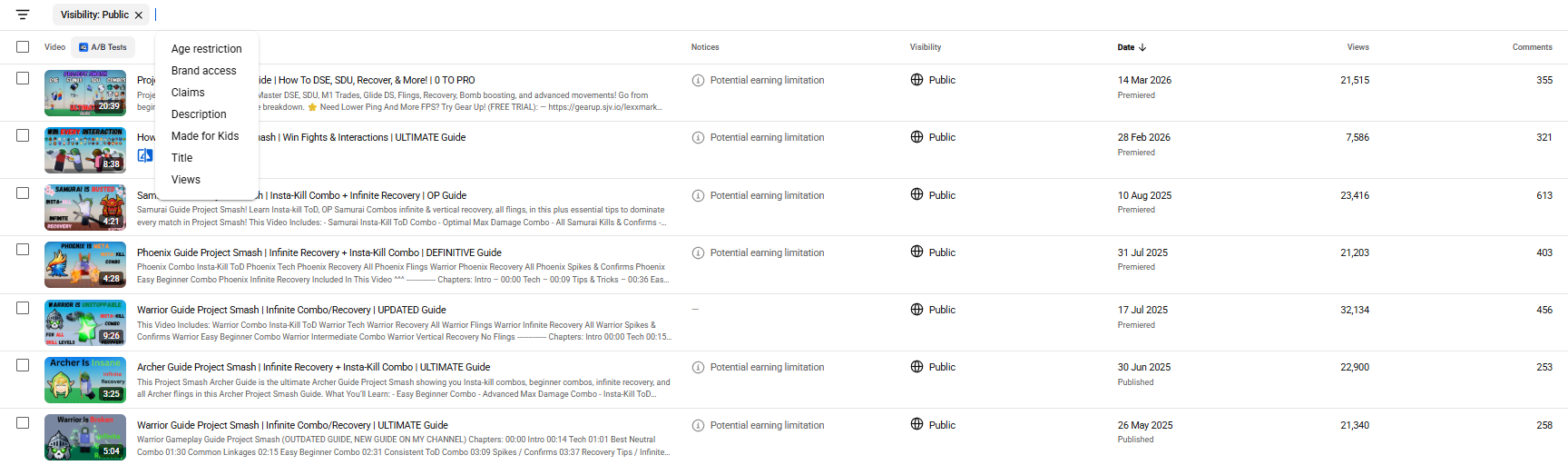Click the info icon for the 14 Mar 2026 video

(x=698, y=81)
